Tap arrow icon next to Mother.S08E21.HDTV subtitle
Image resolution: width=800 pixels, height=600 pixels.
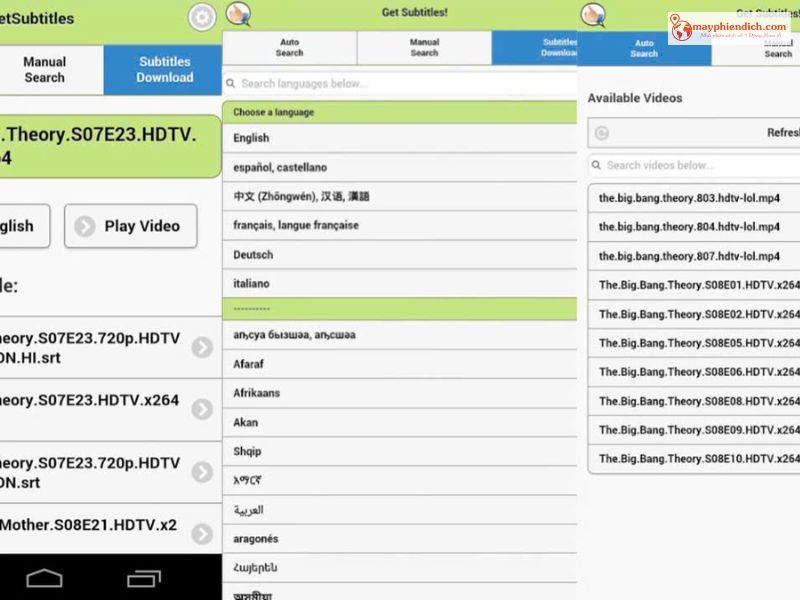coord(202,533)
